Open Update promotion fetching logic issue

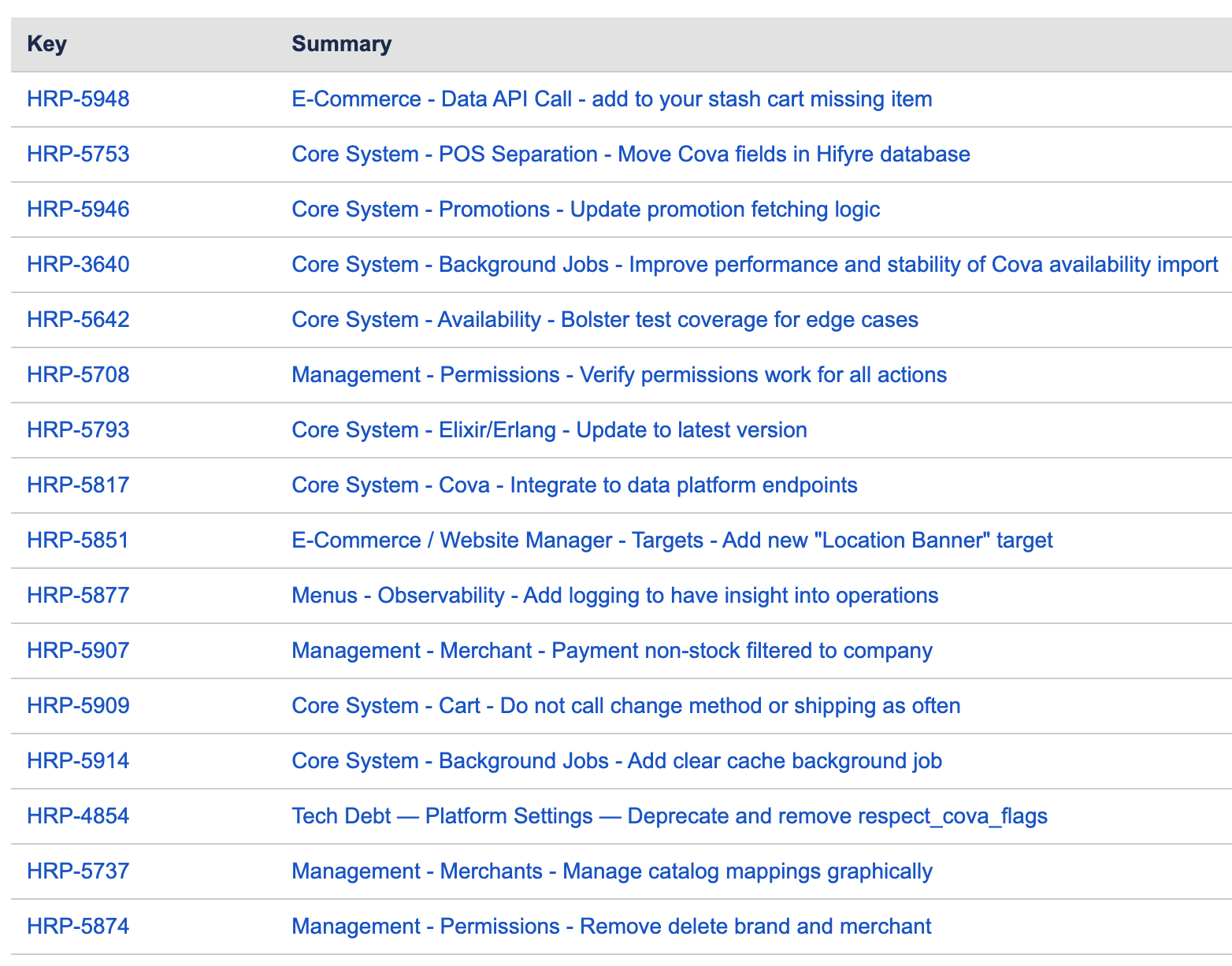585,210
